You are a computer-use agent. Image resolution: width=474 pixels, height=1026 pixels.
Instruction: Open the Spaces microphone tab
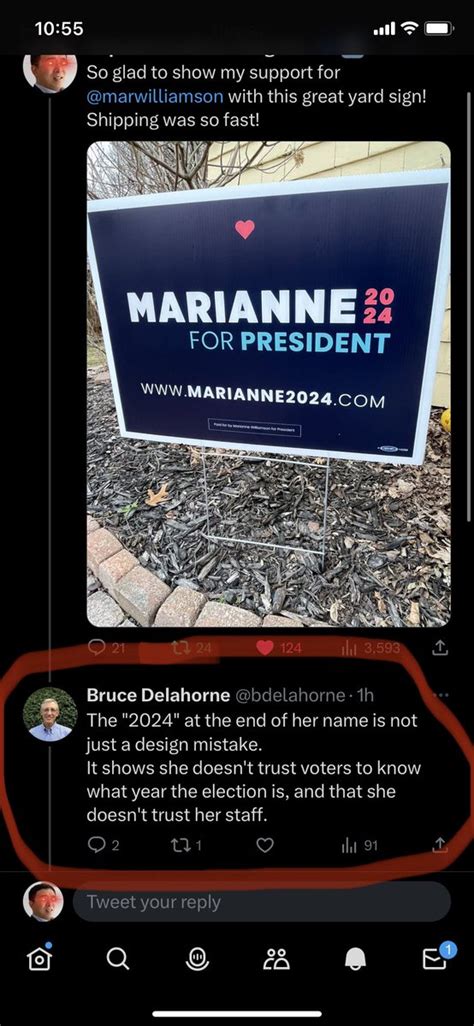[x=197, y=959]
